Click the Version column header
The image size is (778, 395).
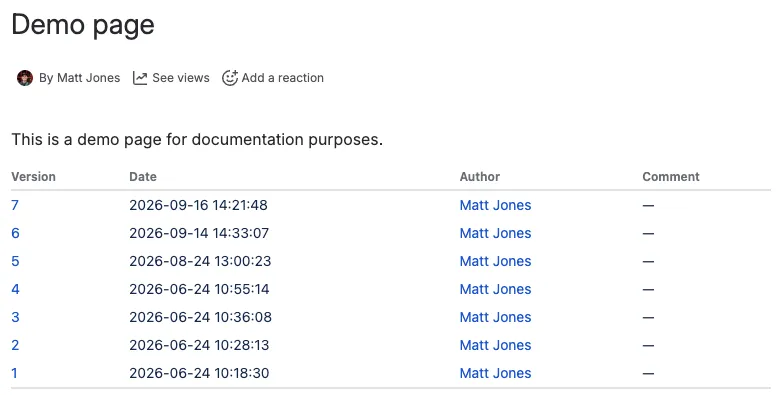pos(33,177)
